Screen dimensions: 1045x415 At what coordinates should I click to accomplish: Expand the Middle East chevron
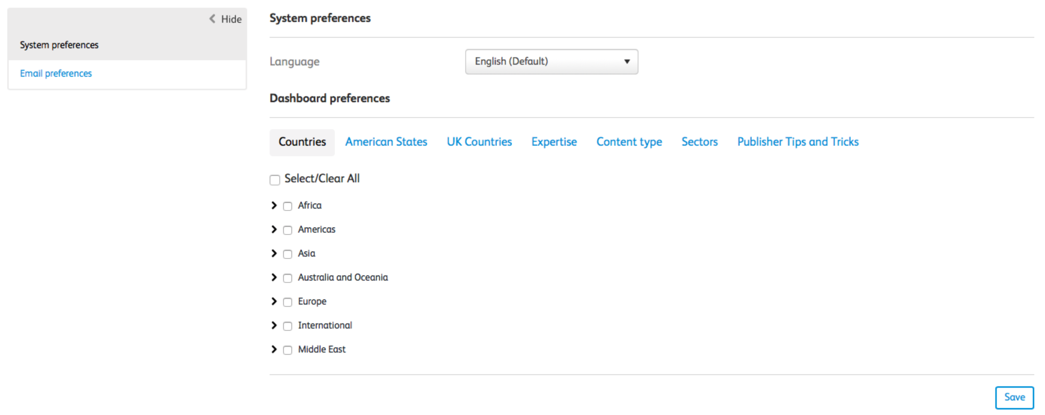[x=274, y=350]
